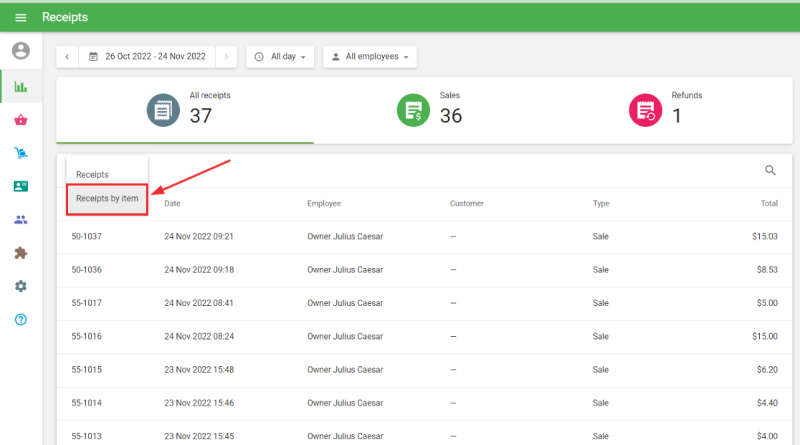Open the hamburger navigation menu
The image size is (800, 445).
click(20, 17)
